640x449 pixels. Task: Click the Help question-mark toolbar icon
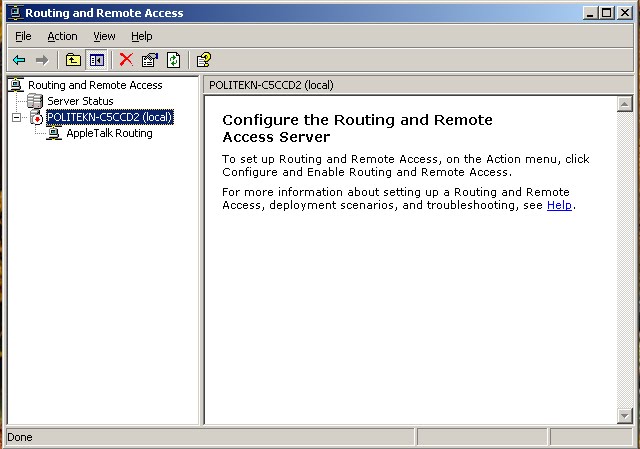(204, 60)
